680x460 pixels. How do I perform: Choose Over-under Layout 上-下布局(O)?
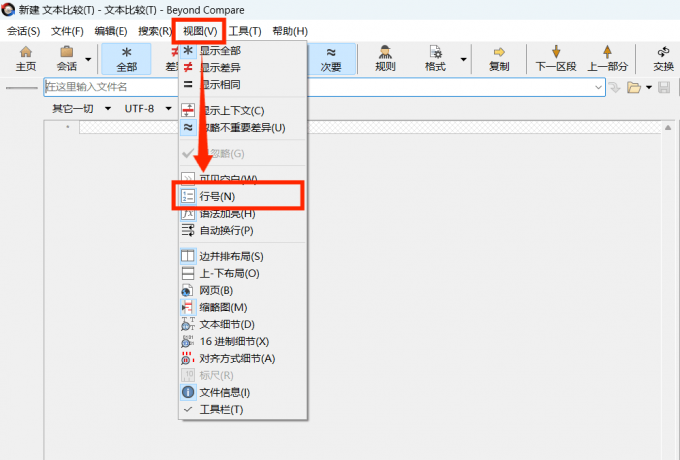click(x=242, y=274)
